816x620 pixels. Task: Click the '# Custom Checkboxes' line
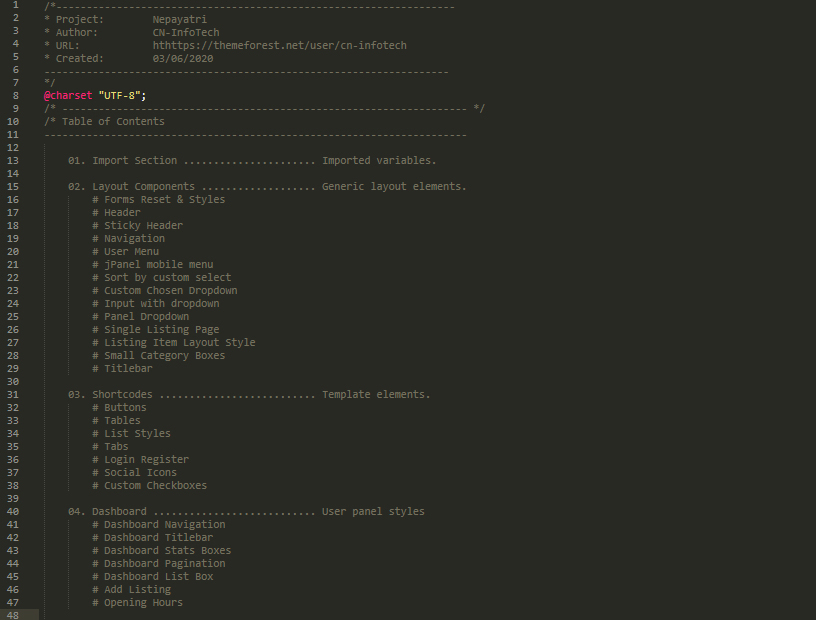149,486
